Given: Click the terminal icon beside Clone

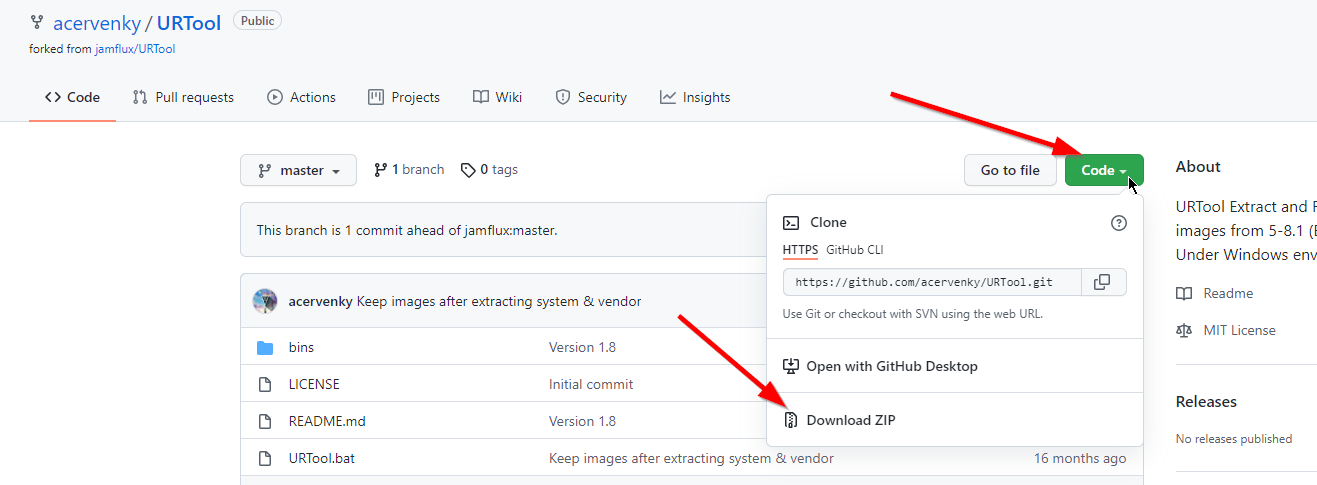Looking at the screenshot, I should [791, 223].
